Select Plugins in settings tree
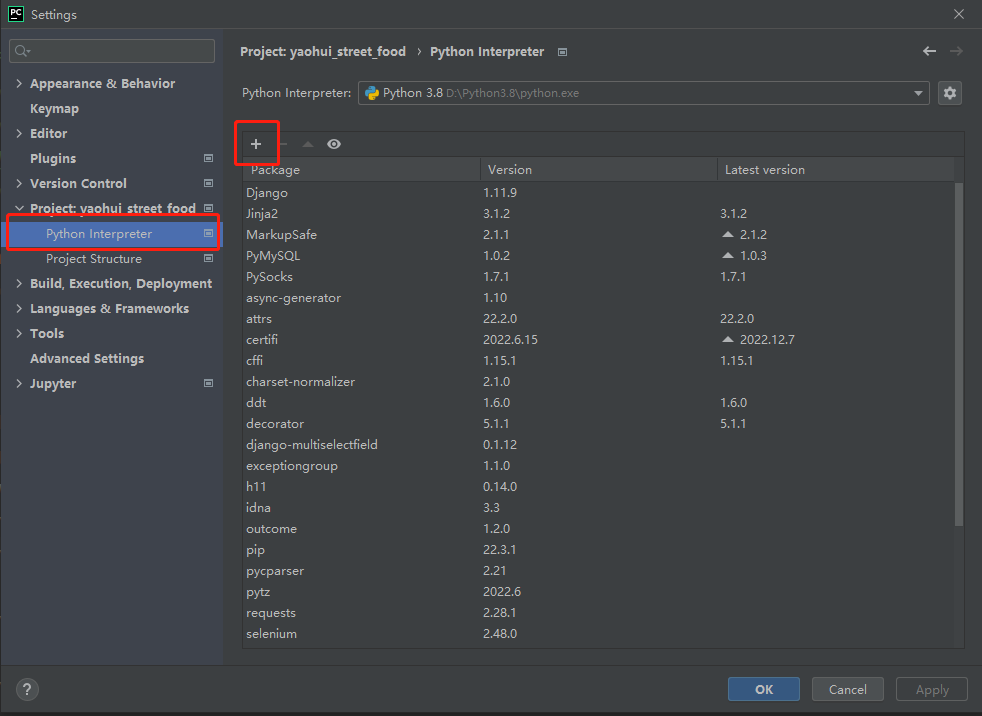 click(53, 158)
